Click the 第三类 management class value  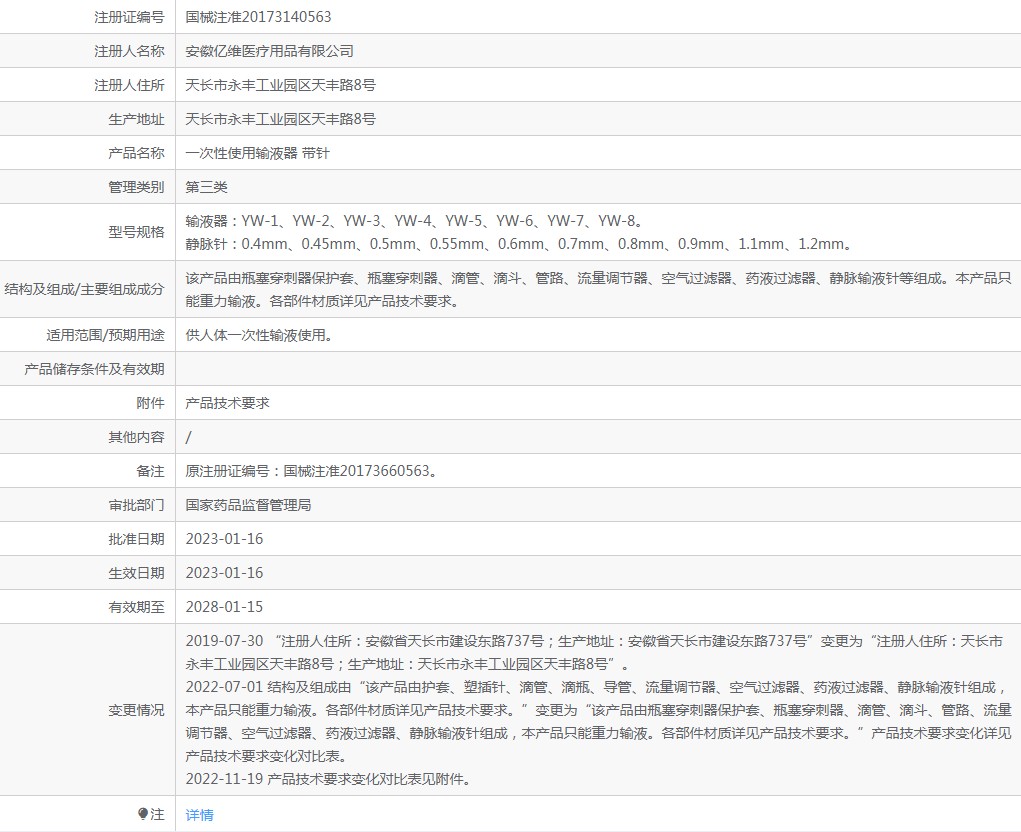[206, 187]
